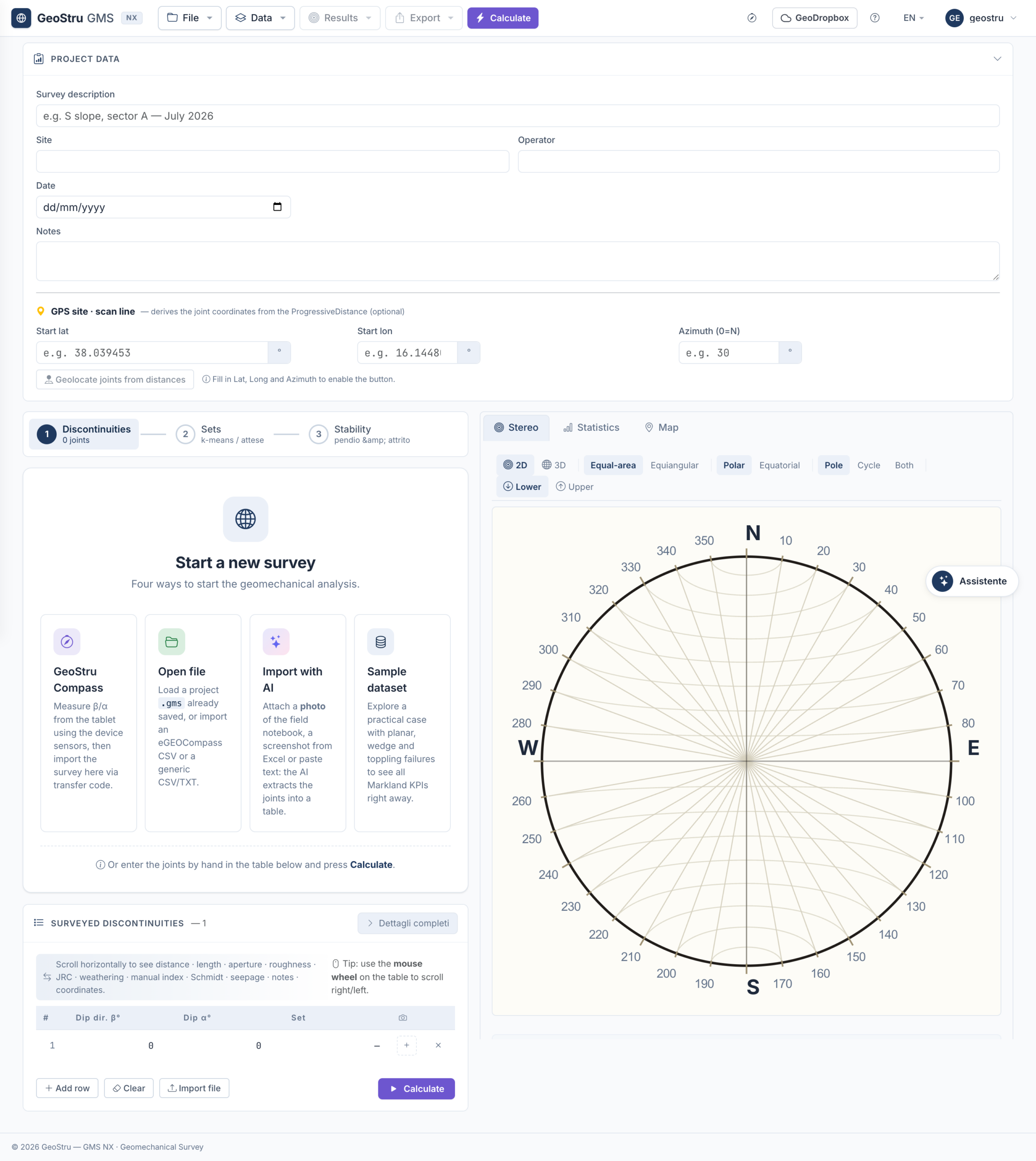Open the File dropdown menu
Image resolution: width=1036 pixels, height=1161 pixels.
[190, 18]
